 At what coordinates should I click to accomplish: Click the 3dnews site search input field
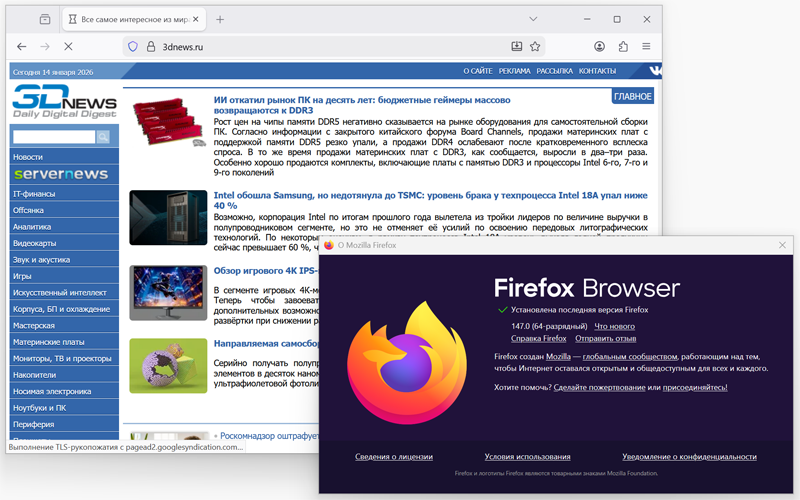pyautogui.click(x=53, y=136)
